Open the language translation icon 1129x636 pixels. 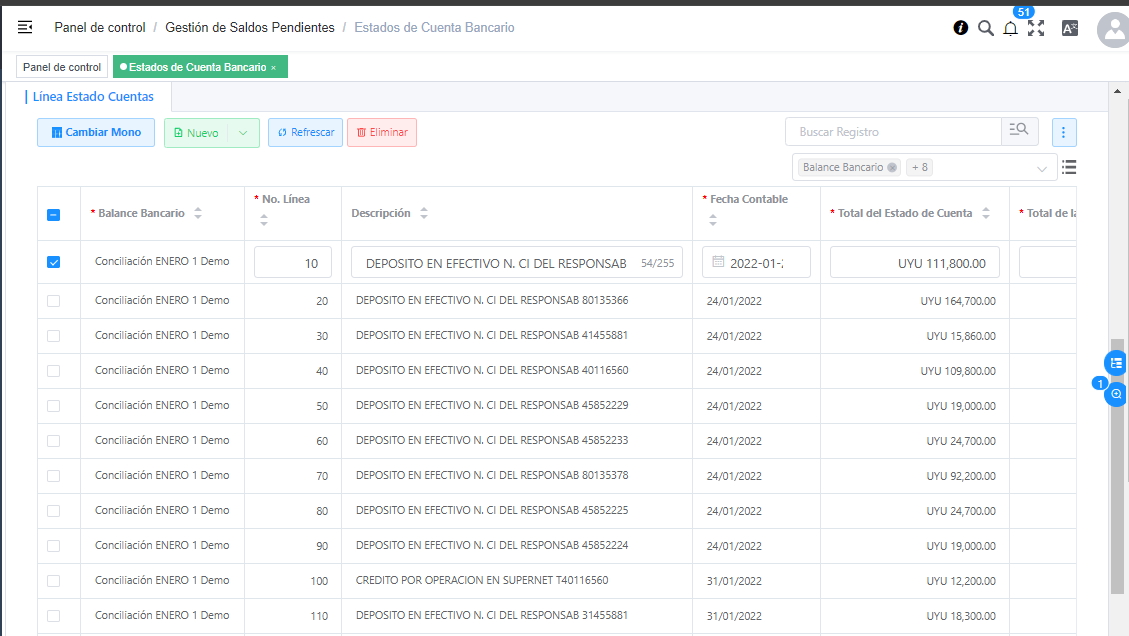[1069, 28]
